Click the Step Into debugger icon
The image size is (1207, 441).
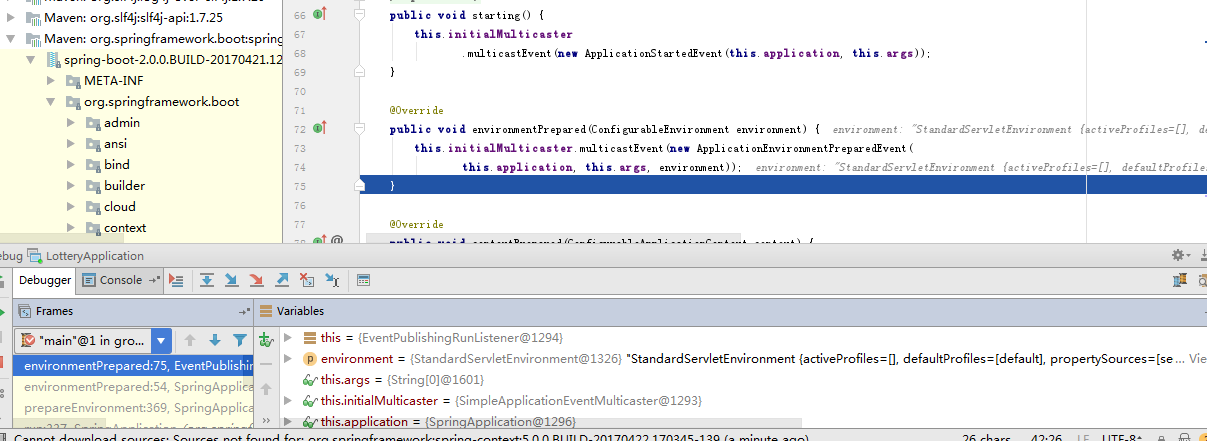pos(232,281)
